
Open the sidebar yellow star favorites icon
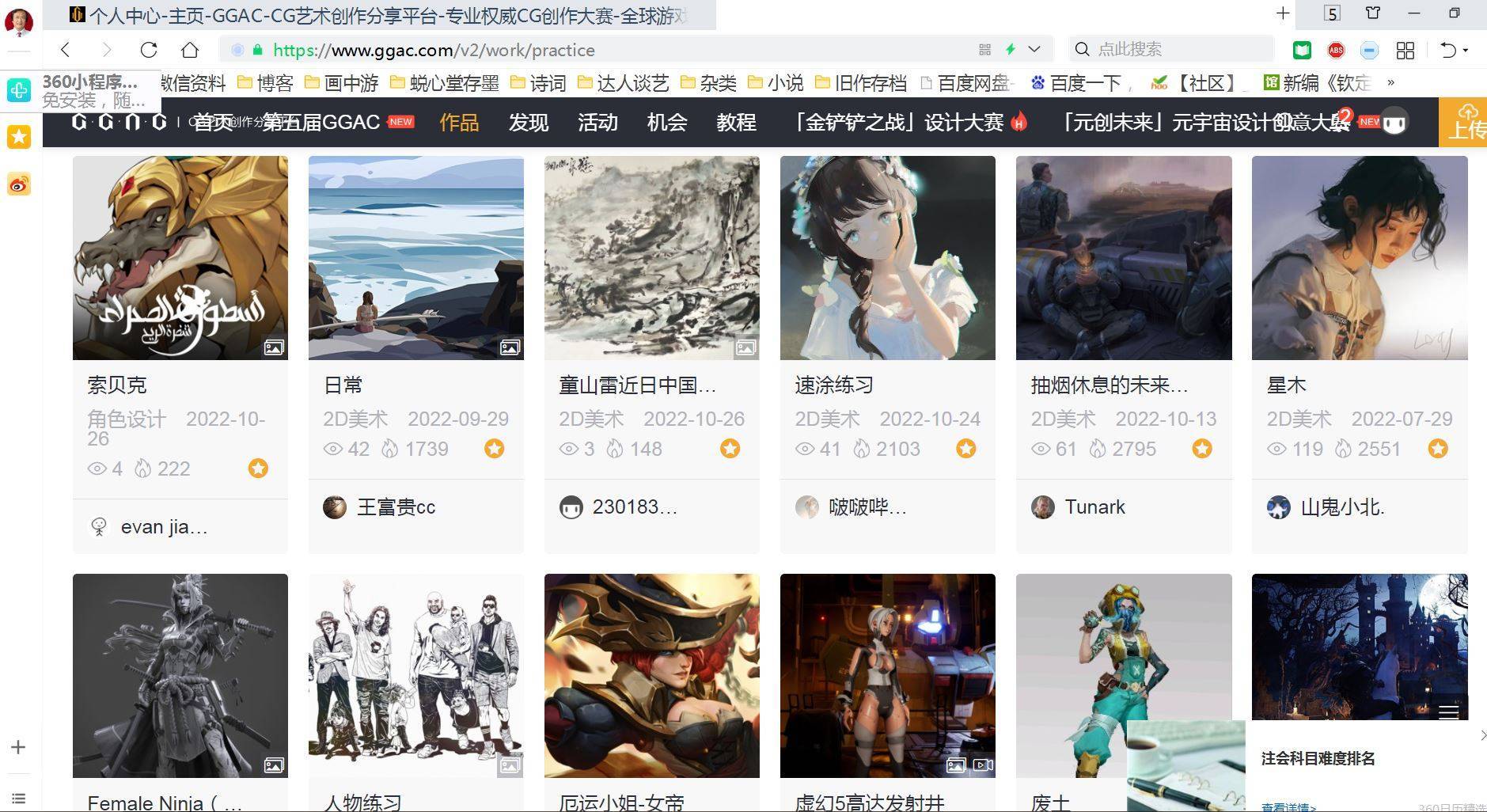click(x=19, y=137)
